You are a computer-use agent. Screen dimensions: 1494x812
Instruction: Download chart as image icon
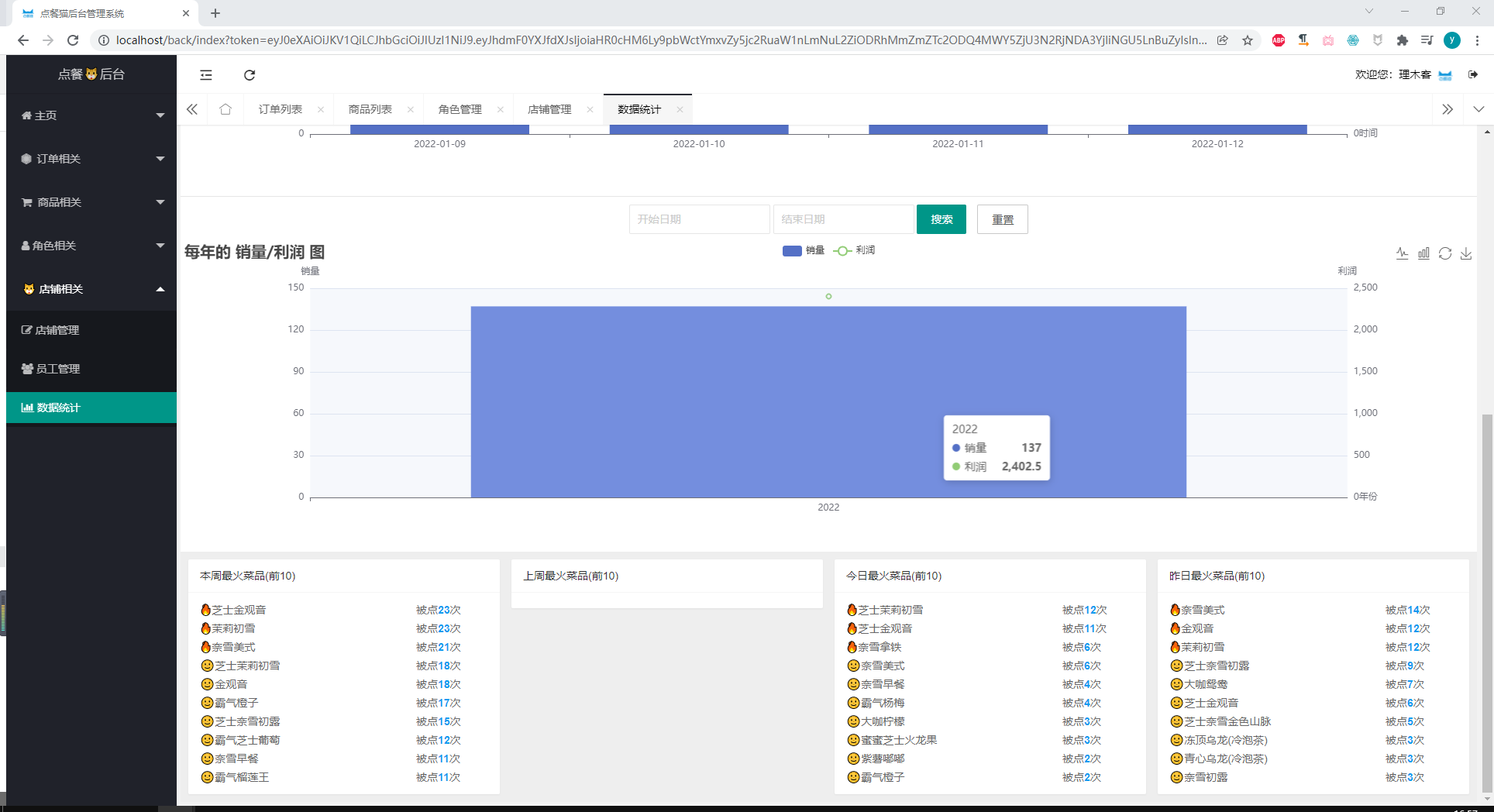pyautogui.click(x=1466, y=253)
